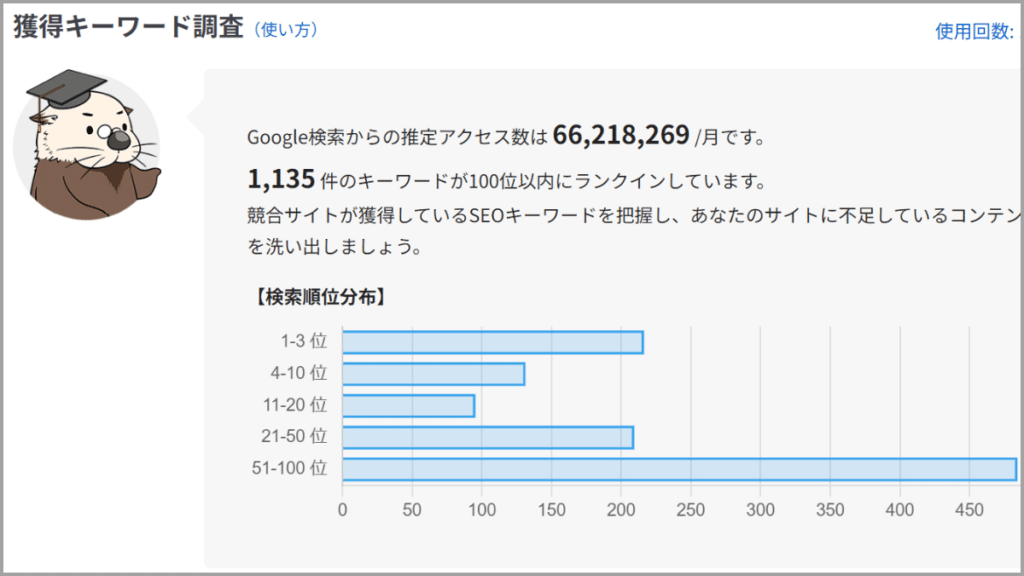Image resolution: width=1024 pixels, height=576 pixels.
Task: Click the 4-10 位 axis label
Action: [x=300, y=374]
